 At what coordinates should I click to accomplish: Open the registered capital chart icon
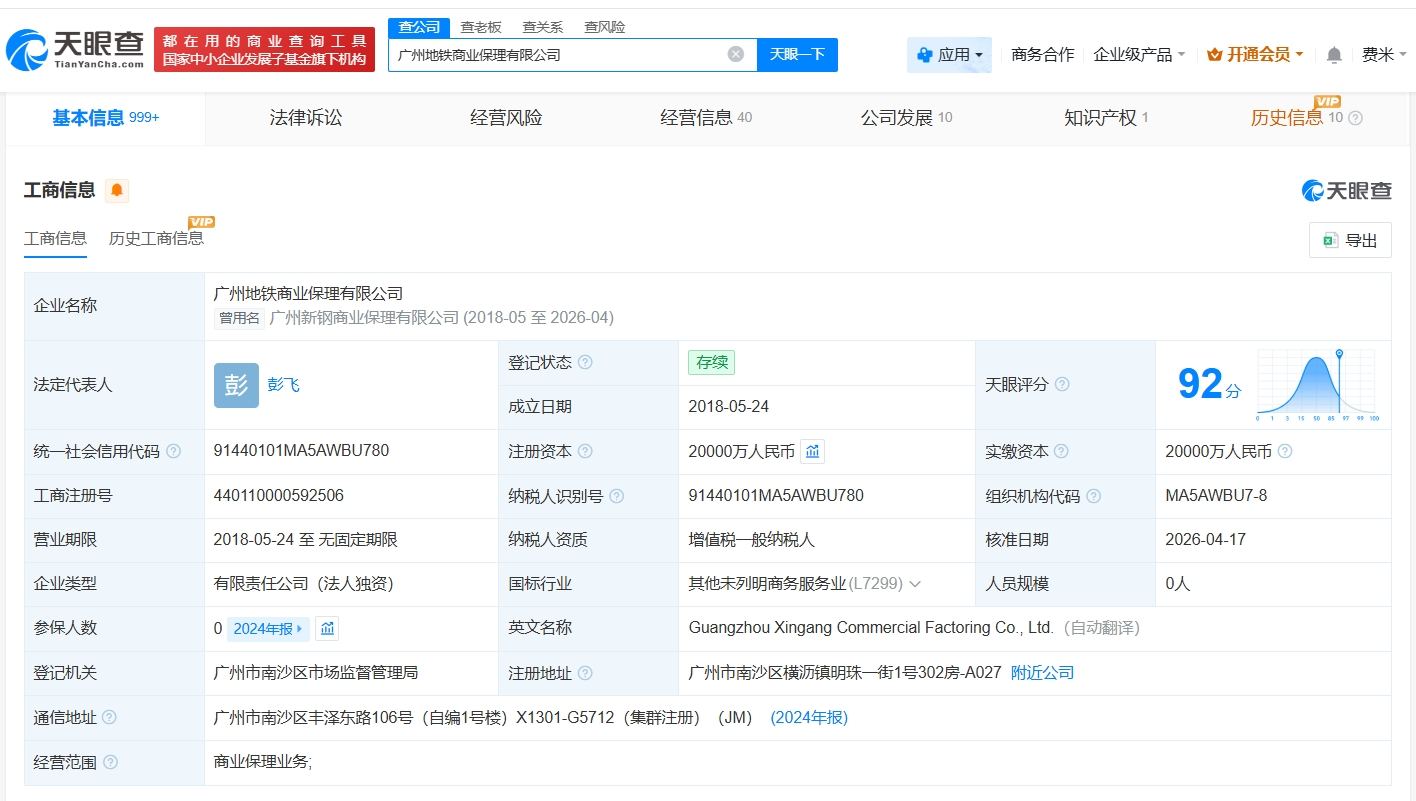point(813,452)
